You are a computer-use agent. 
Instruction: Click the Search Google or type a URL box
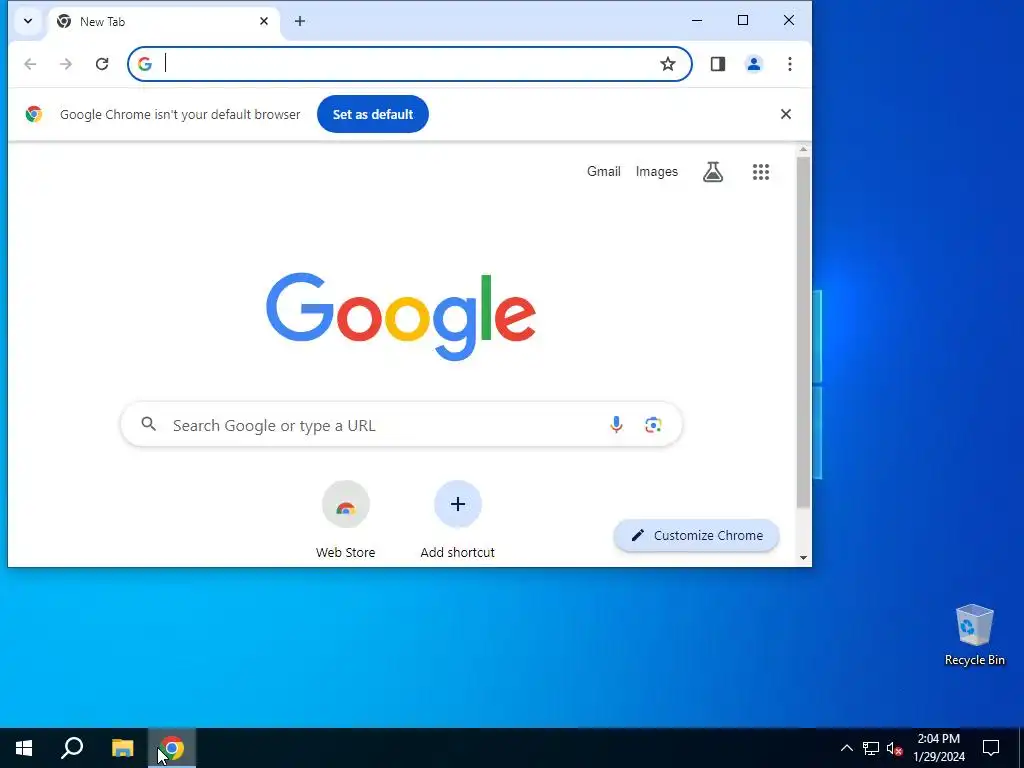(401, 425)
